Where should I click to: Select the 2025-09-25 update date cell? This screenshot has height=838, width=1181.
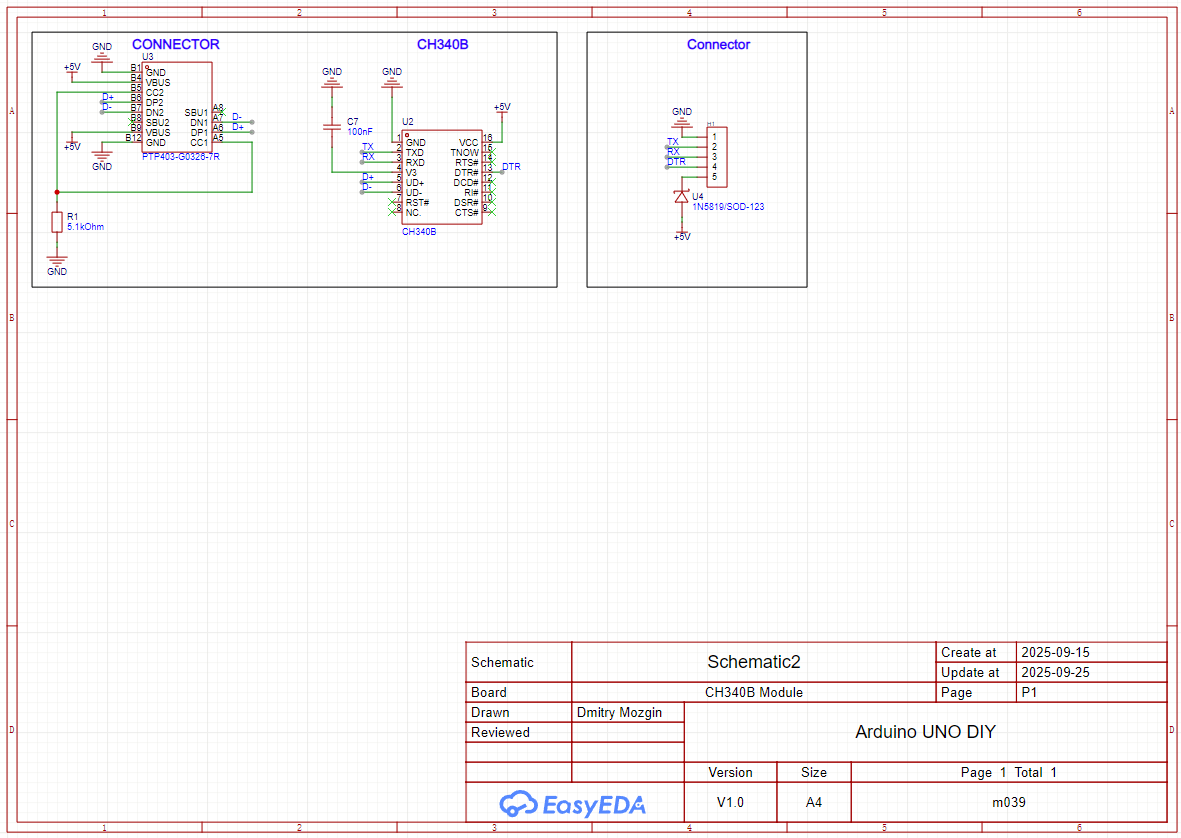(1055, 673)
